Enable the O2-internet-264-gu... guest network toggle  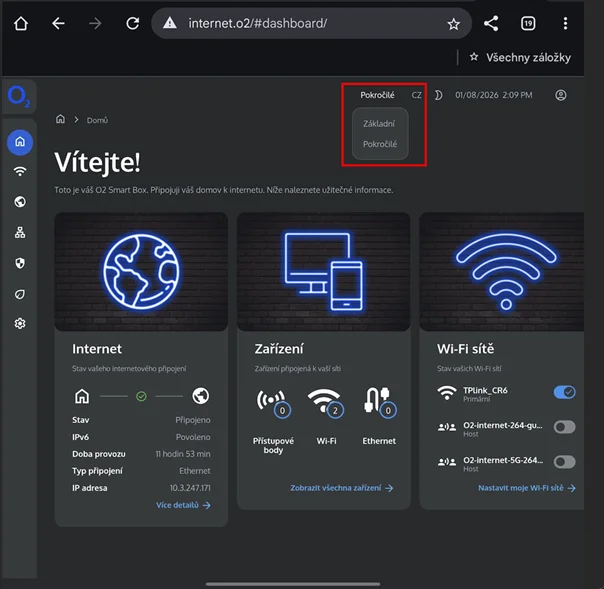coord(565,427)
